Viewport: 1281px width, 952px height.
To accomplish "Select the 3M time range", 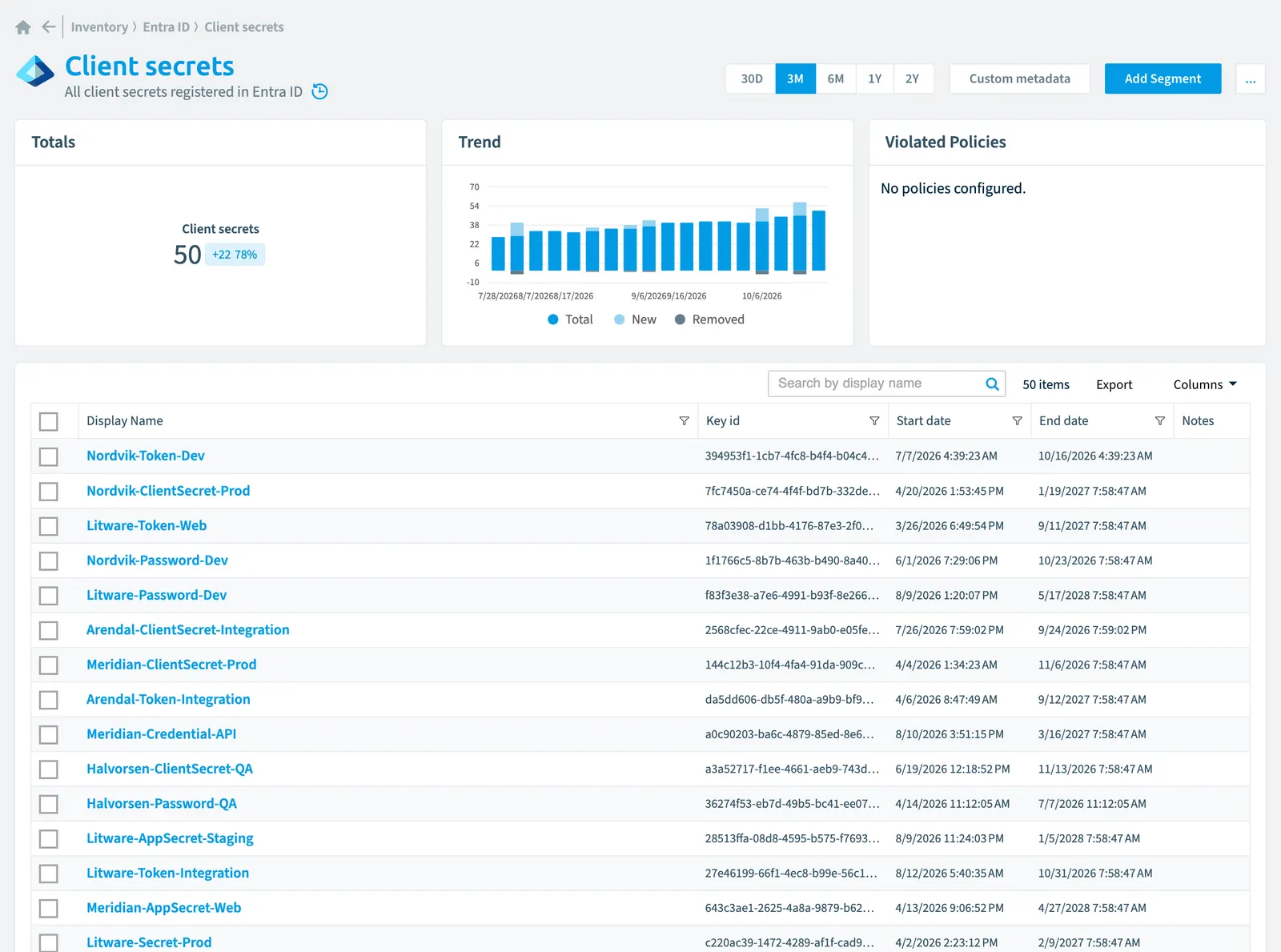I will click(x=795, y=78).
